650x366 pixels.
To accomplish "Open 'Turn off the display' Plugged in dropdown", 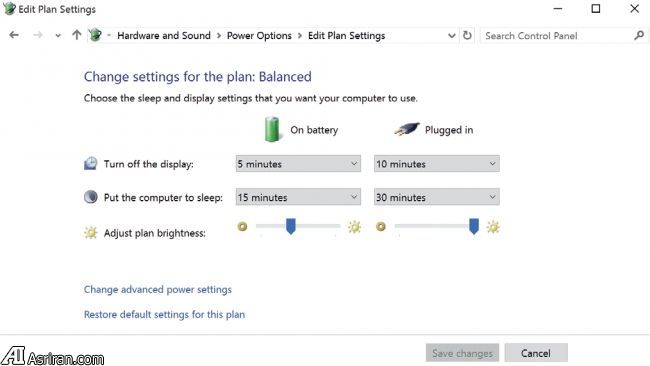I will [437, 164].
